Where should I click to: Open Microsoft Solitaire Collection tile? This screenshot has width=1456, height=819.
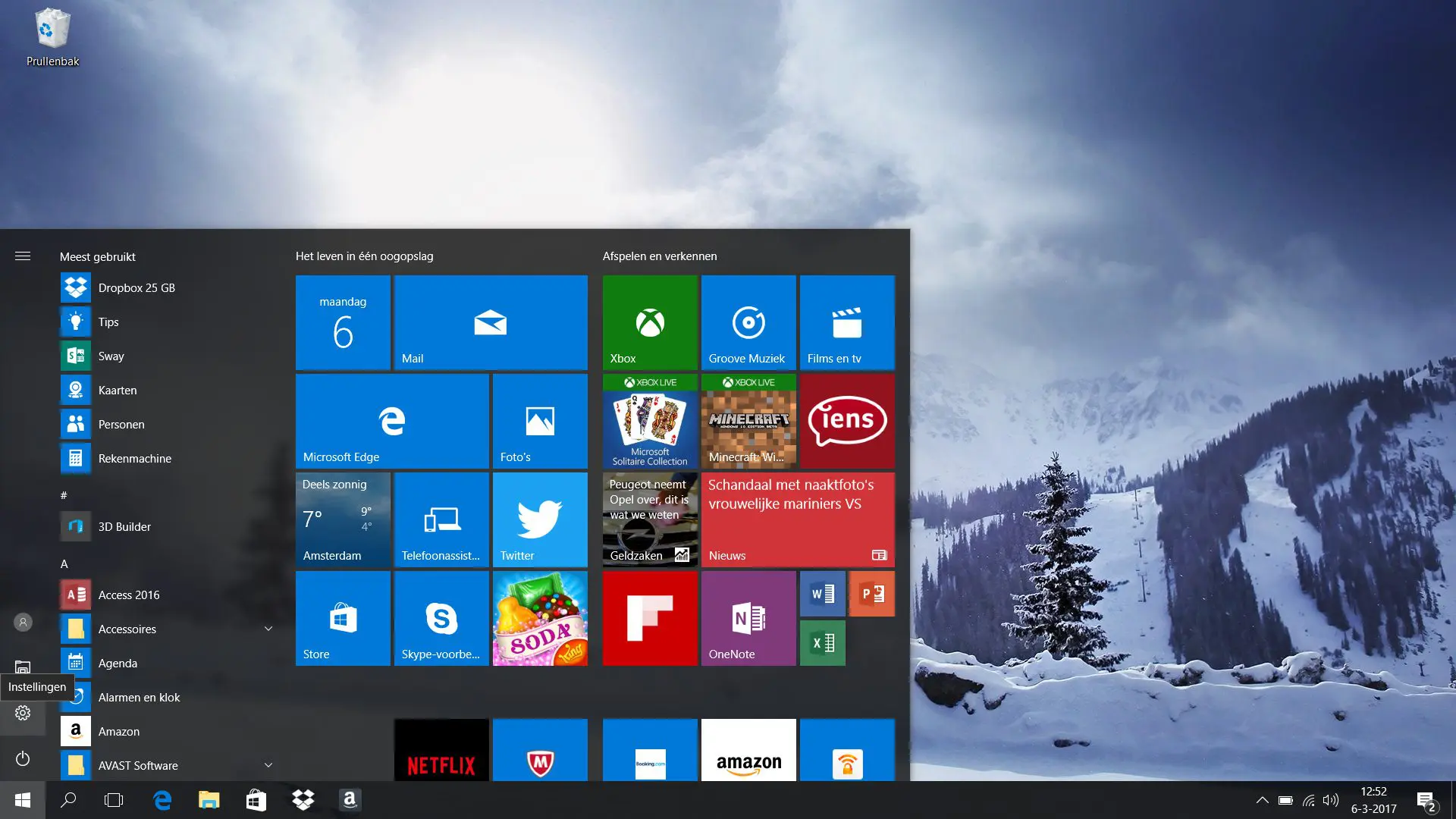pos(650,421)
